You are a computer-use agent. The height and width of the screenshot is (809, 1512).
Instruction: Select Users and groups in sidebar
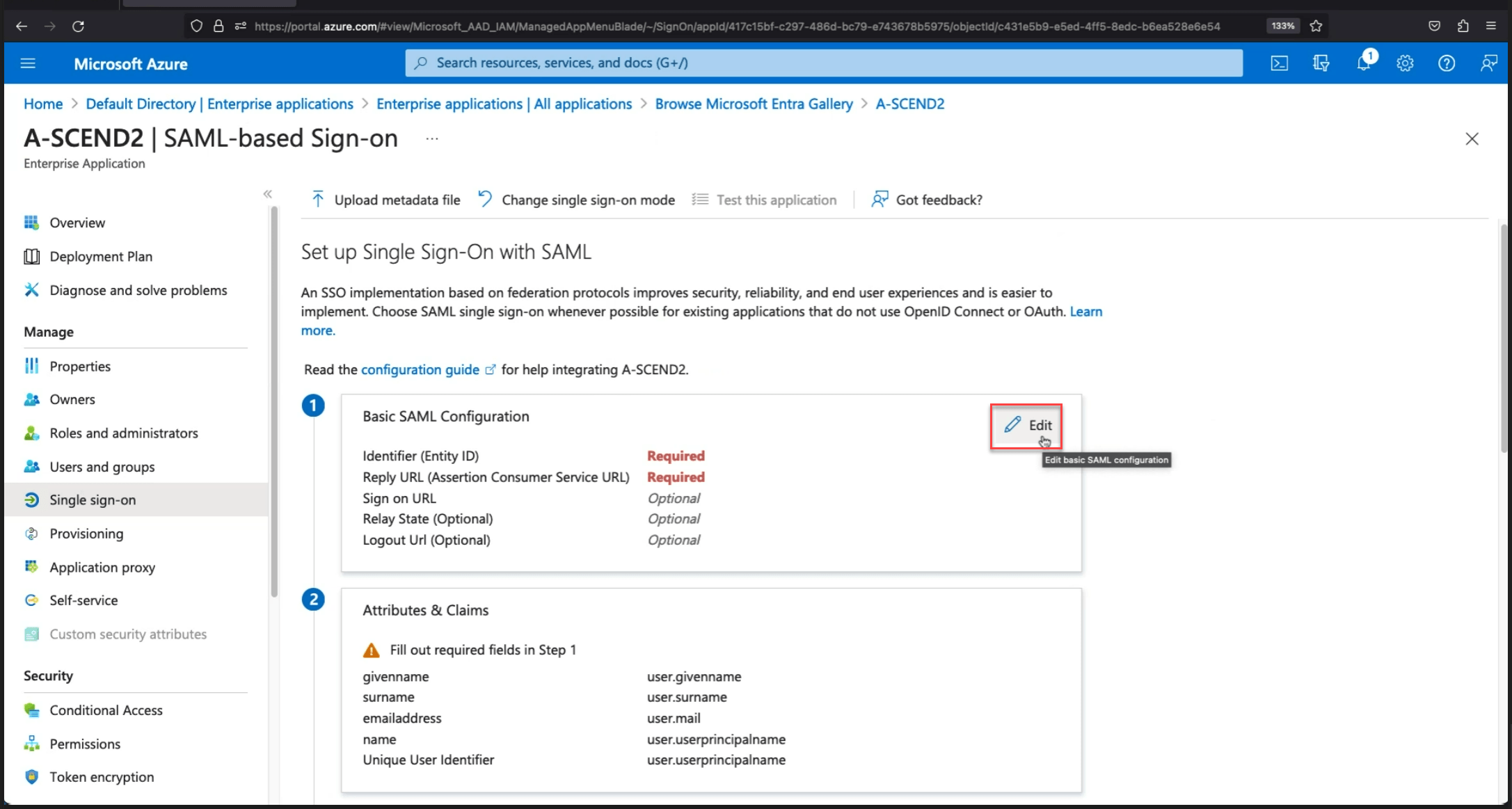102,467
